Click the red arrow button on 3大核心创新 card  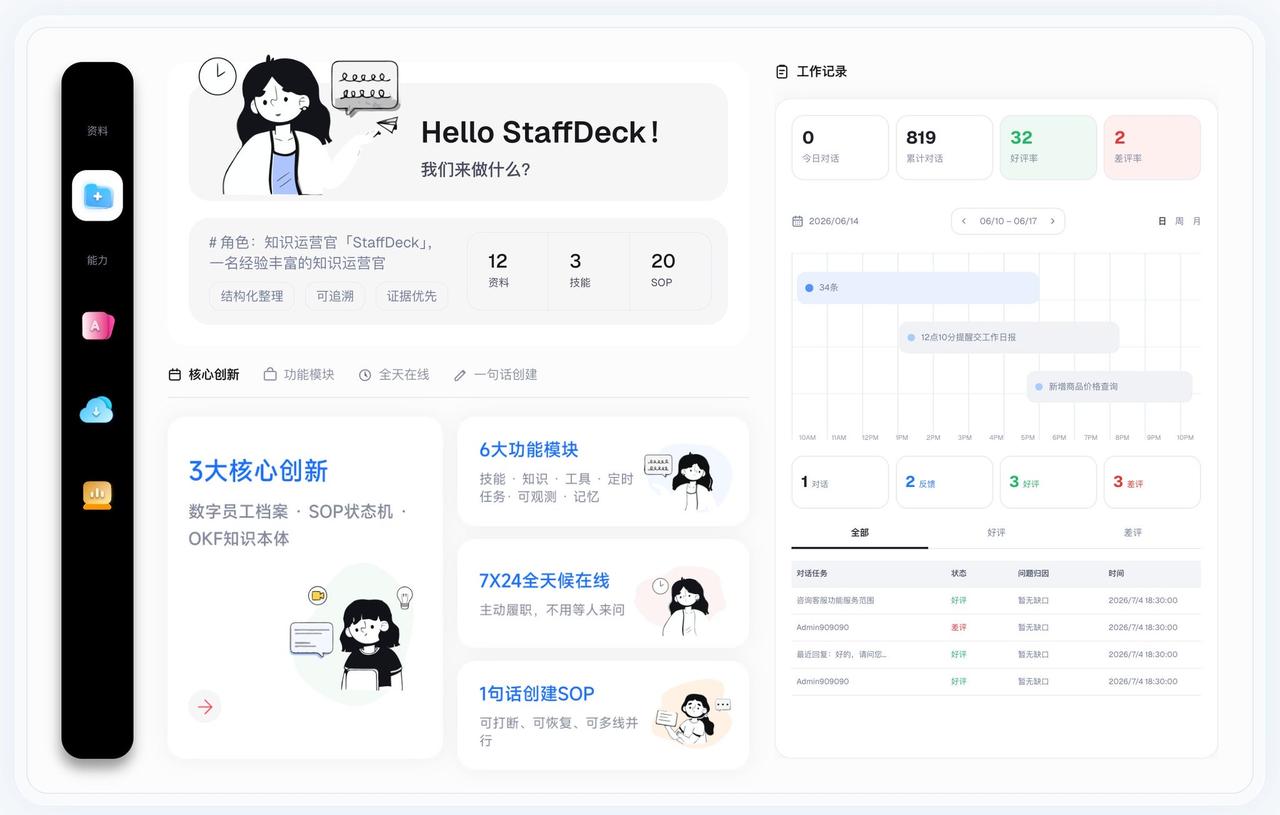205,707
